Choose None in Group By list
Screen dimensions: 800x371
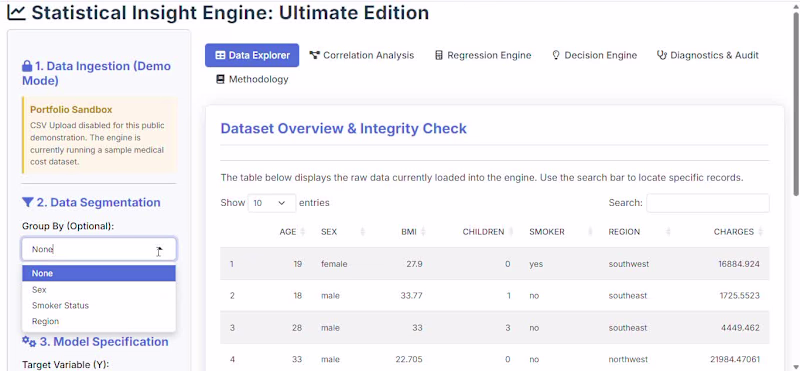[x=99, y=273]
